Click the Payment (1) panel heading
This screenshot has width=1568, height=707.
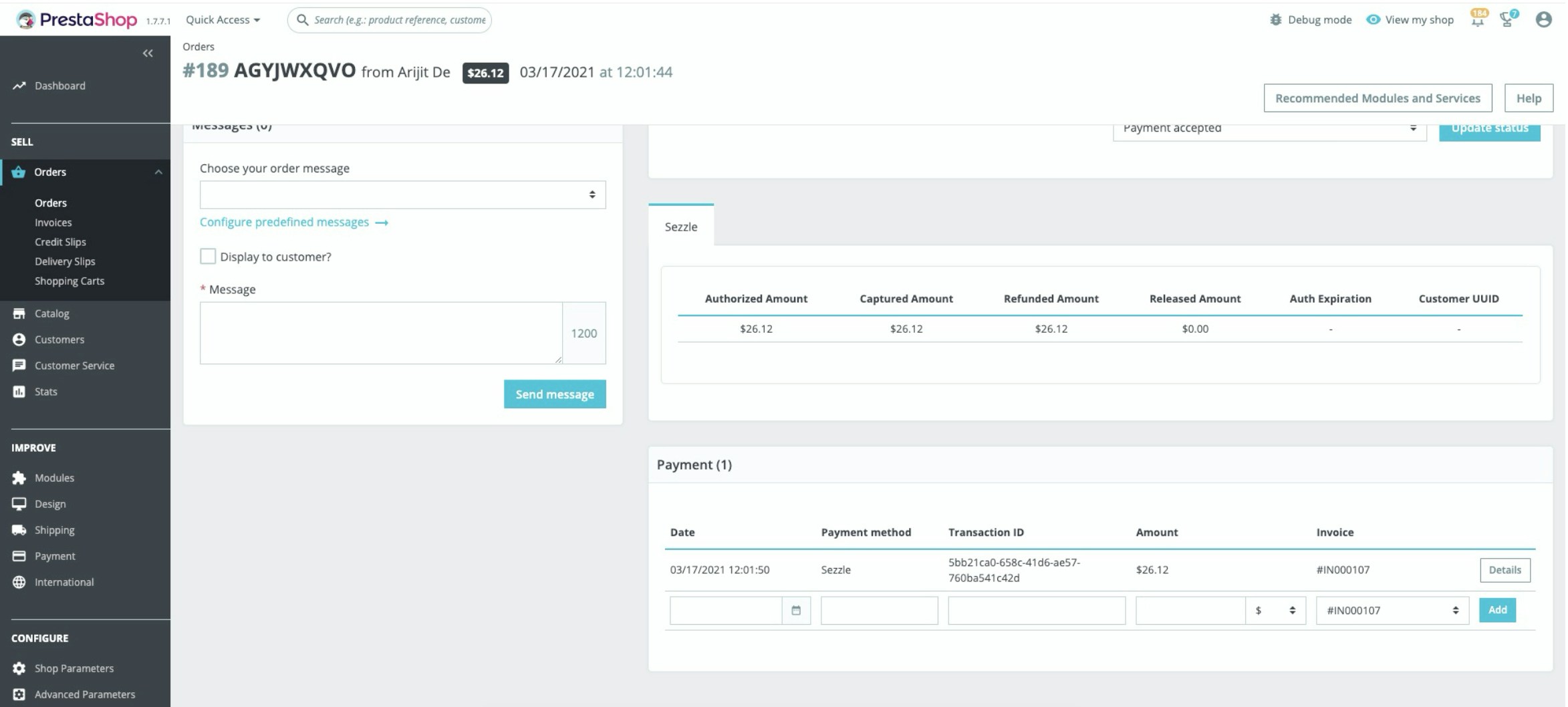click(x=694, y=464)
